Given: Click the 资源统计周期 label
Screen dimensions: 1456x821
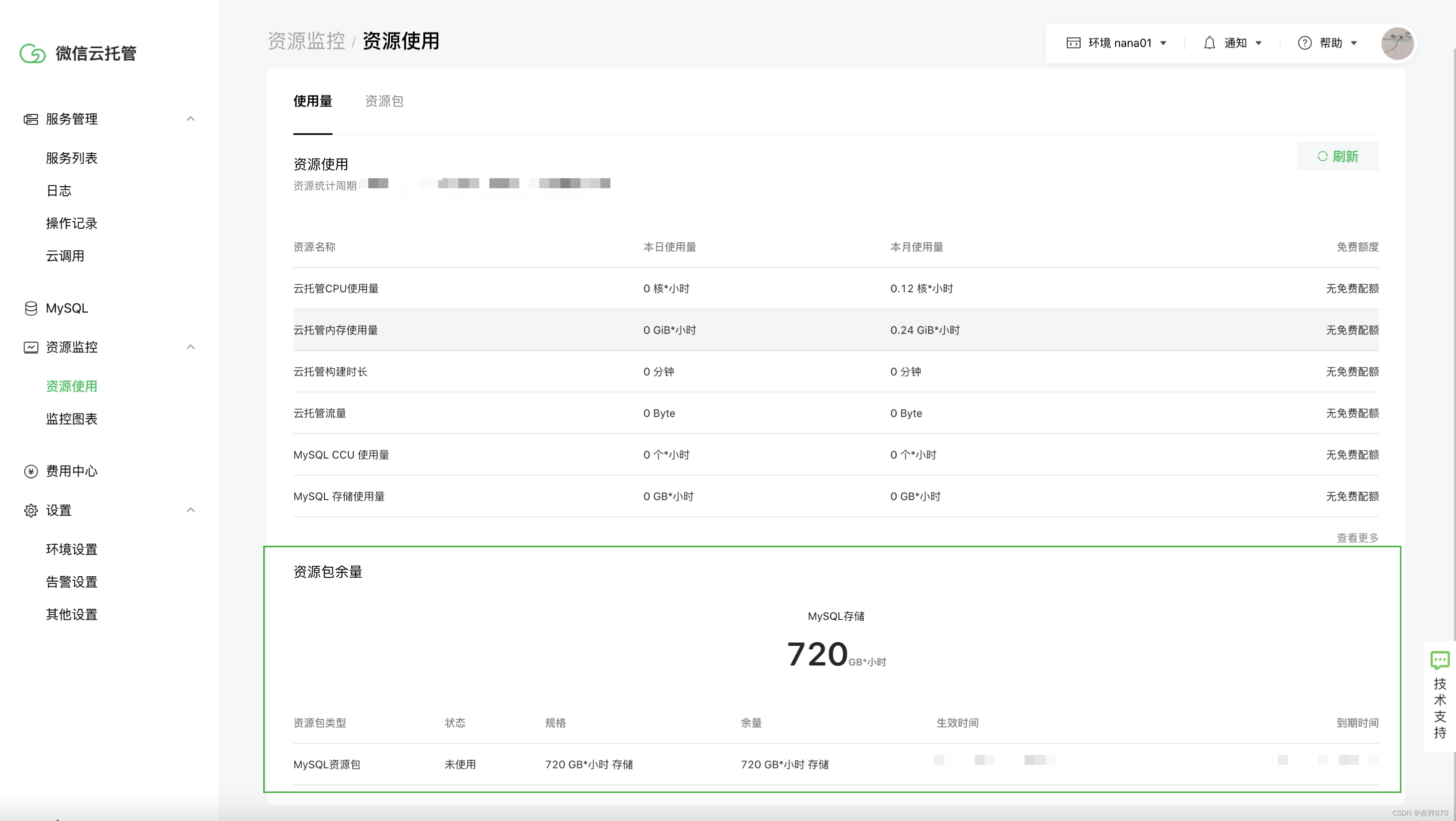Looking at the screenshot, I should pyautogui.click(x=326, y=186).
